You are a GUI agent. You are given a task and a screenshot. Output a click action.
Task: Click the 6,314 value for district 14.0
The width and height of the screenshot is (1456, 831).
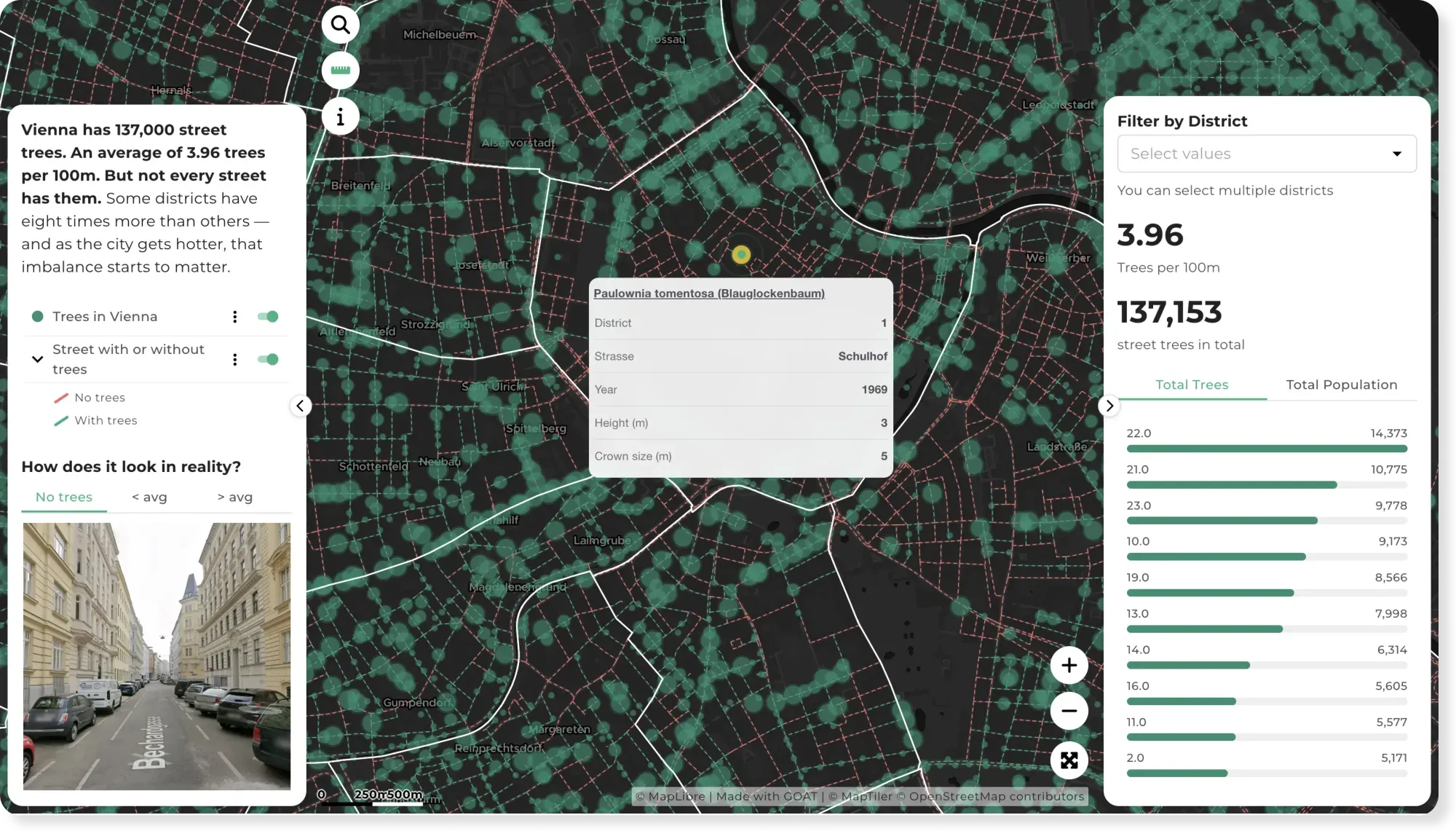pyautogui.click(x=1392, y=650)
